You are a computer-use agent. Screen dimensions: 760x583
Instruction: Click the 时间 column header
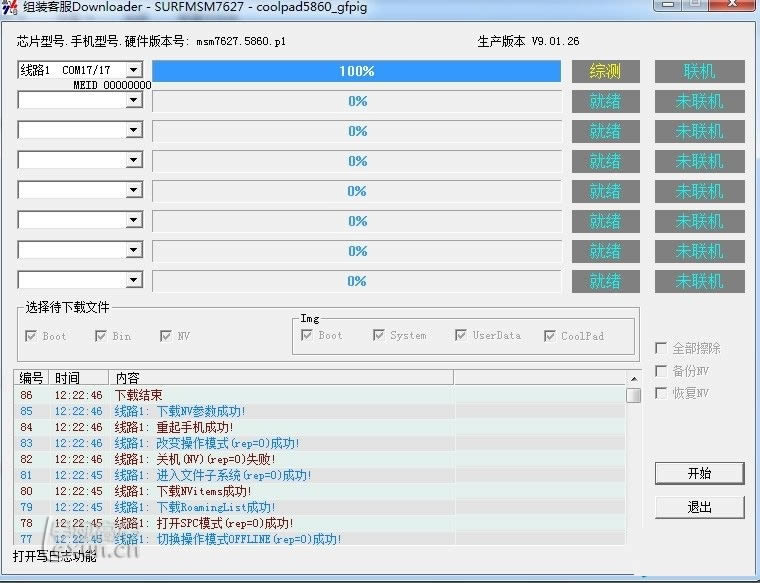pyautogui.click(x=78, y=378)
